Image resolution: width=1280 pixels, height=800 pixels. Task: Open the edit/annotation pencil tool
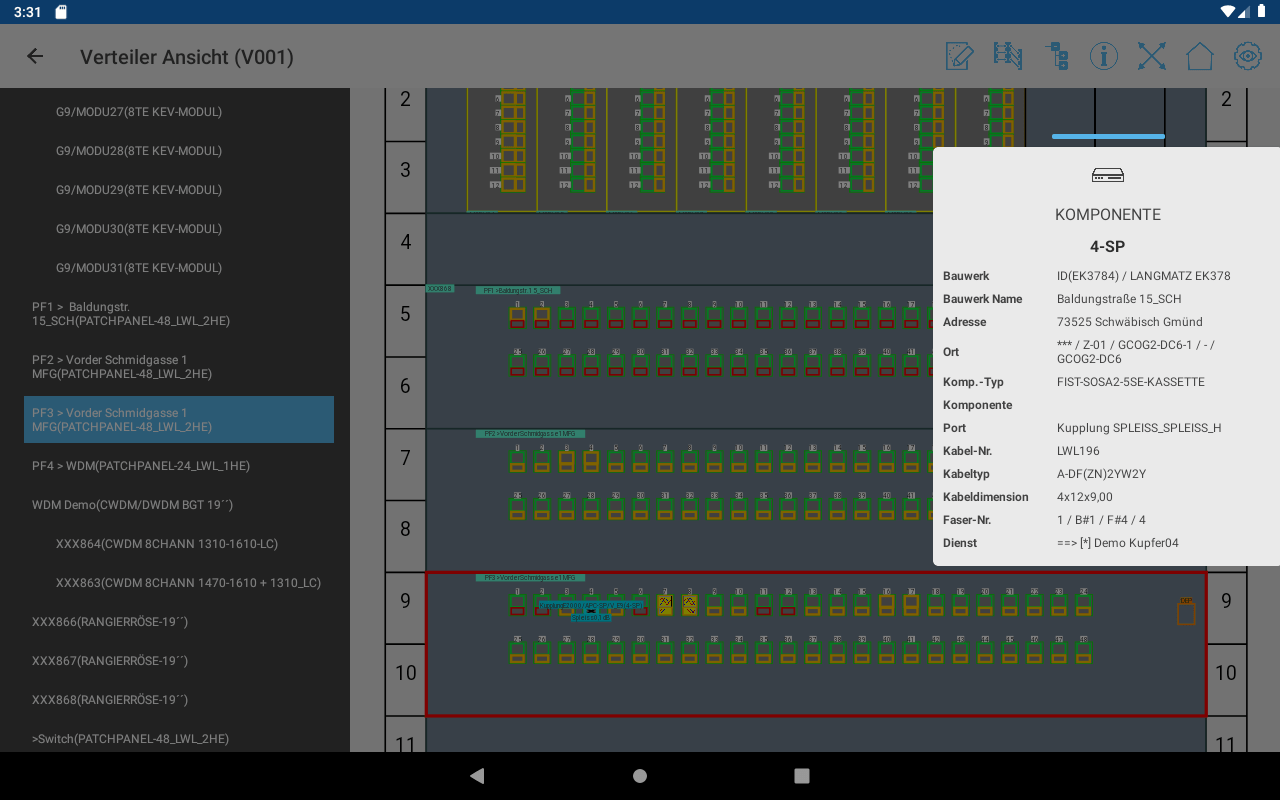[957, 56]
